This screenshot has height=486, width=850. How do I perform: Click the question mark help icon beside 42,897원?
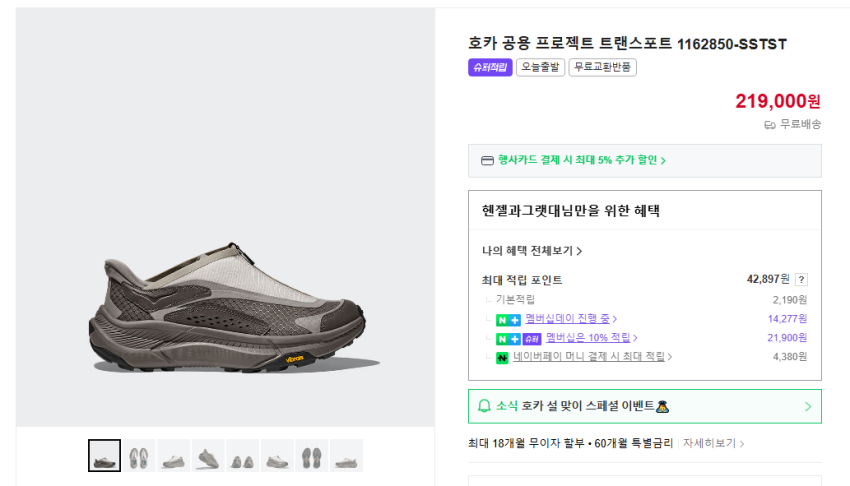click(801, 279)
